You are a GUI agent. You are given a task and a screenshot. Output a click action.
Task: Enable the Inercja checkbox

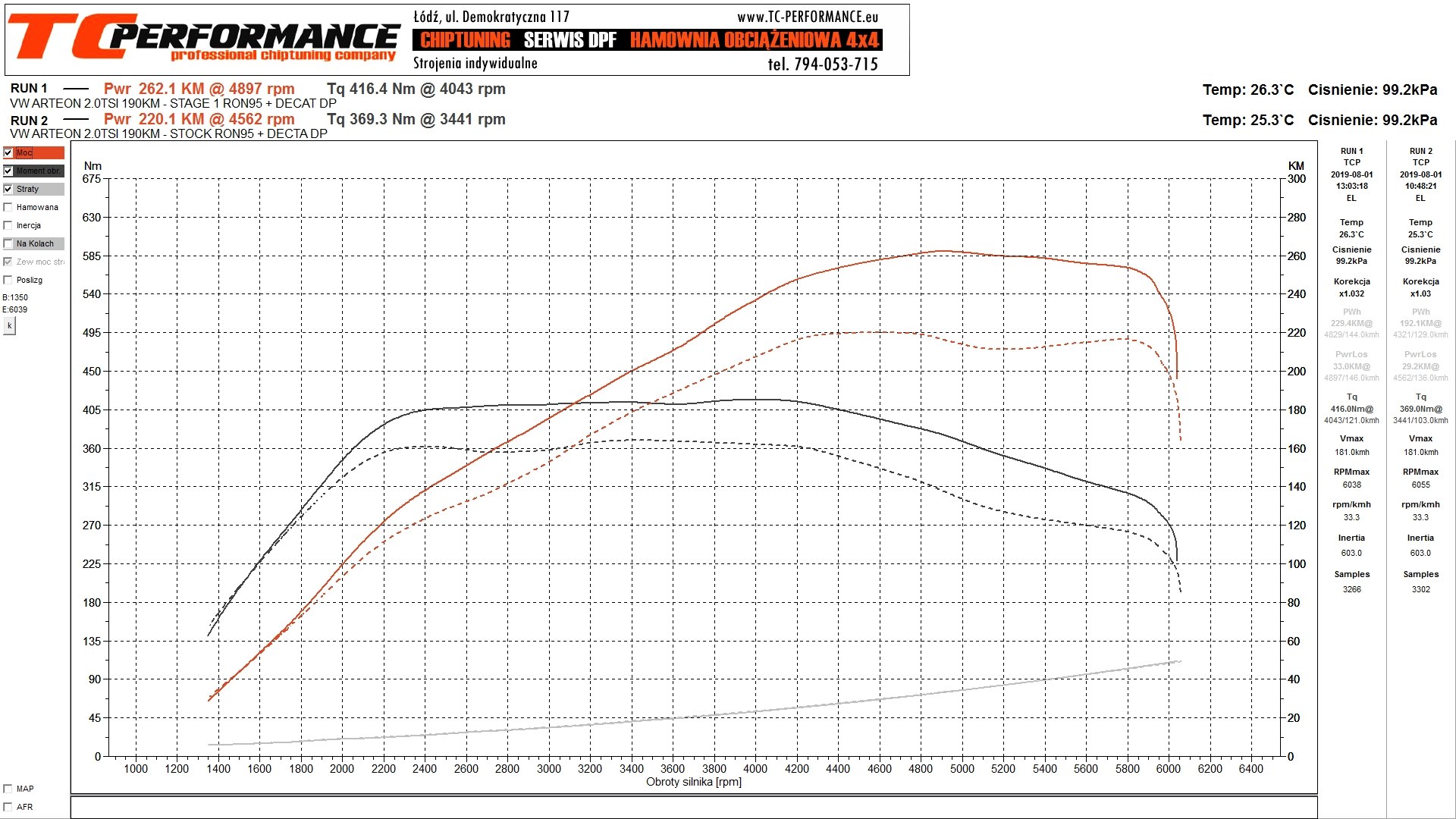[8, 225]
